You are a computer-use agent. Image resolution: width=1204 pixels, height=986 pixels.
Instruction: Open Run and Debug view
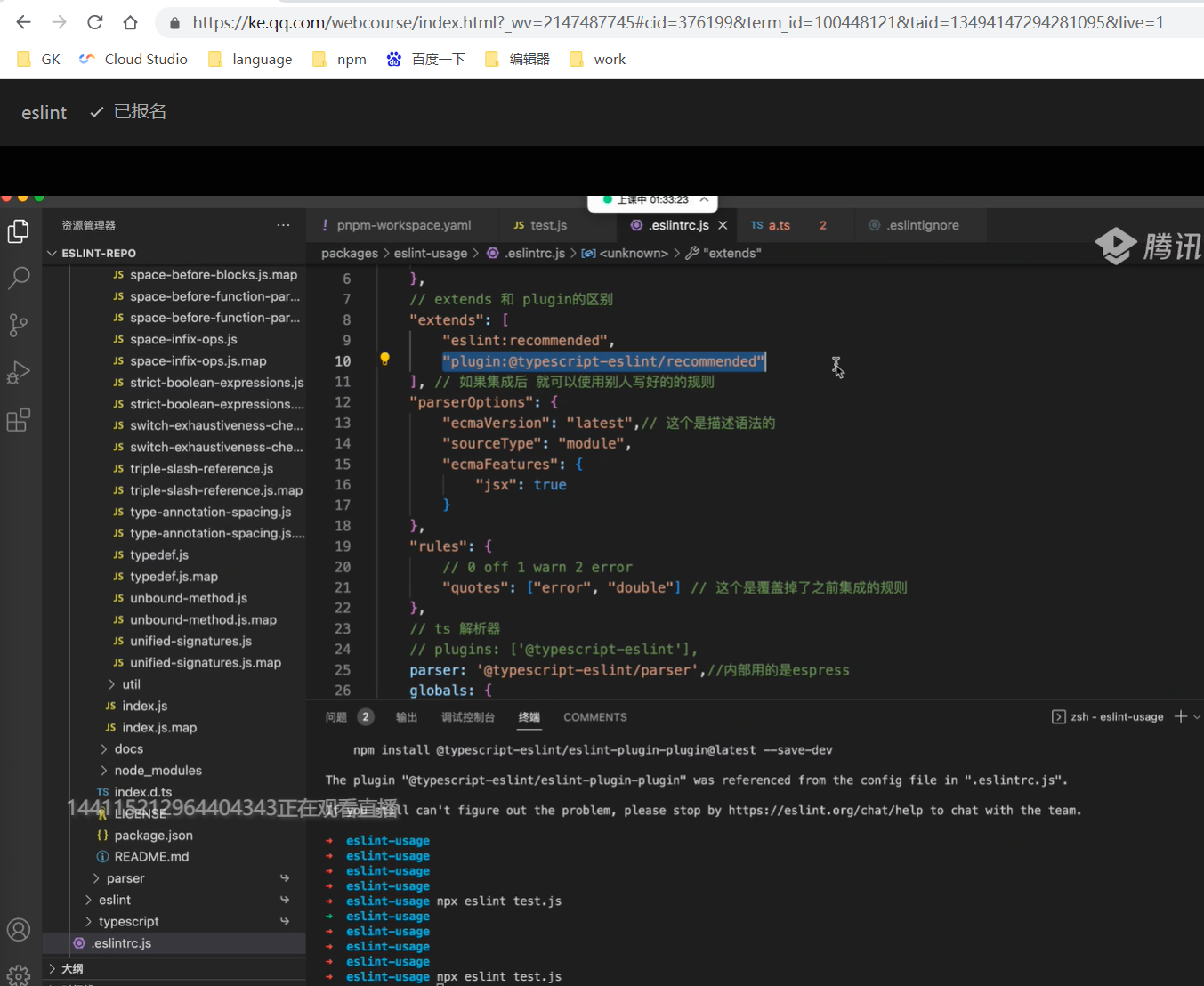pos(19,372)
